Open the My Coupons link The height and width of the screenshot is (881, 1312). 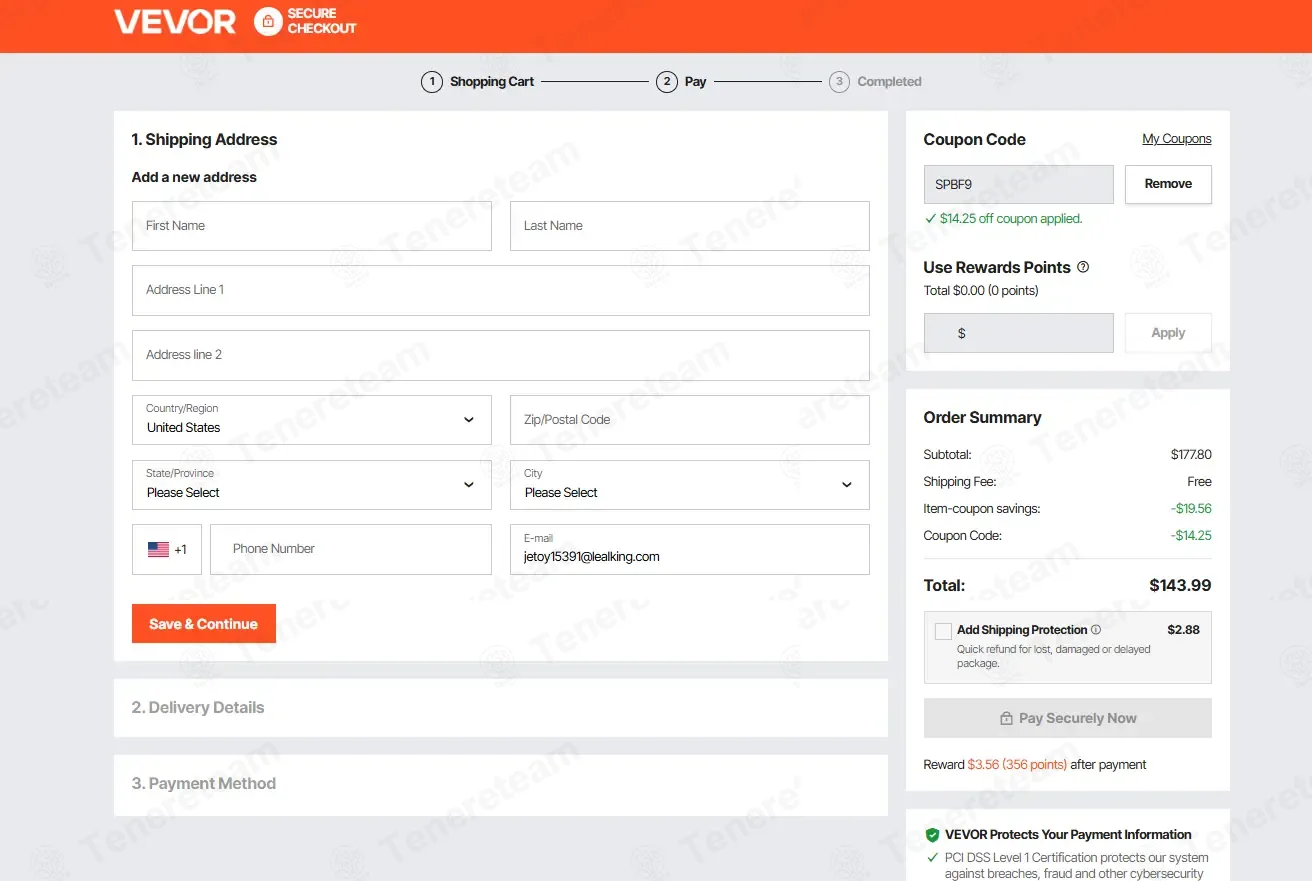click(x=1177, y=139)
